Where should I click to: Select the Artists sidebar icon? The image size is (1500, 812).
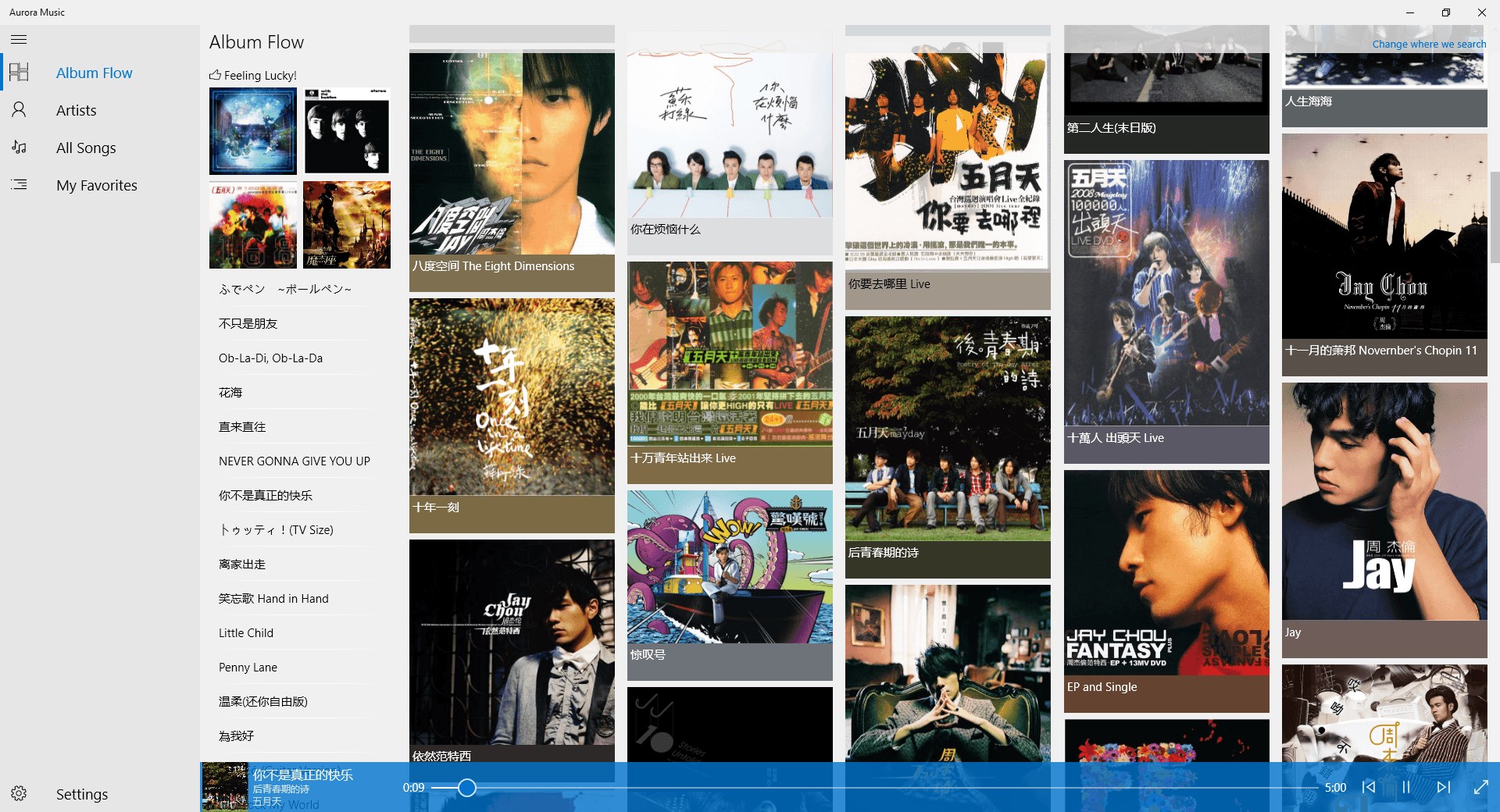pos(19,109)
